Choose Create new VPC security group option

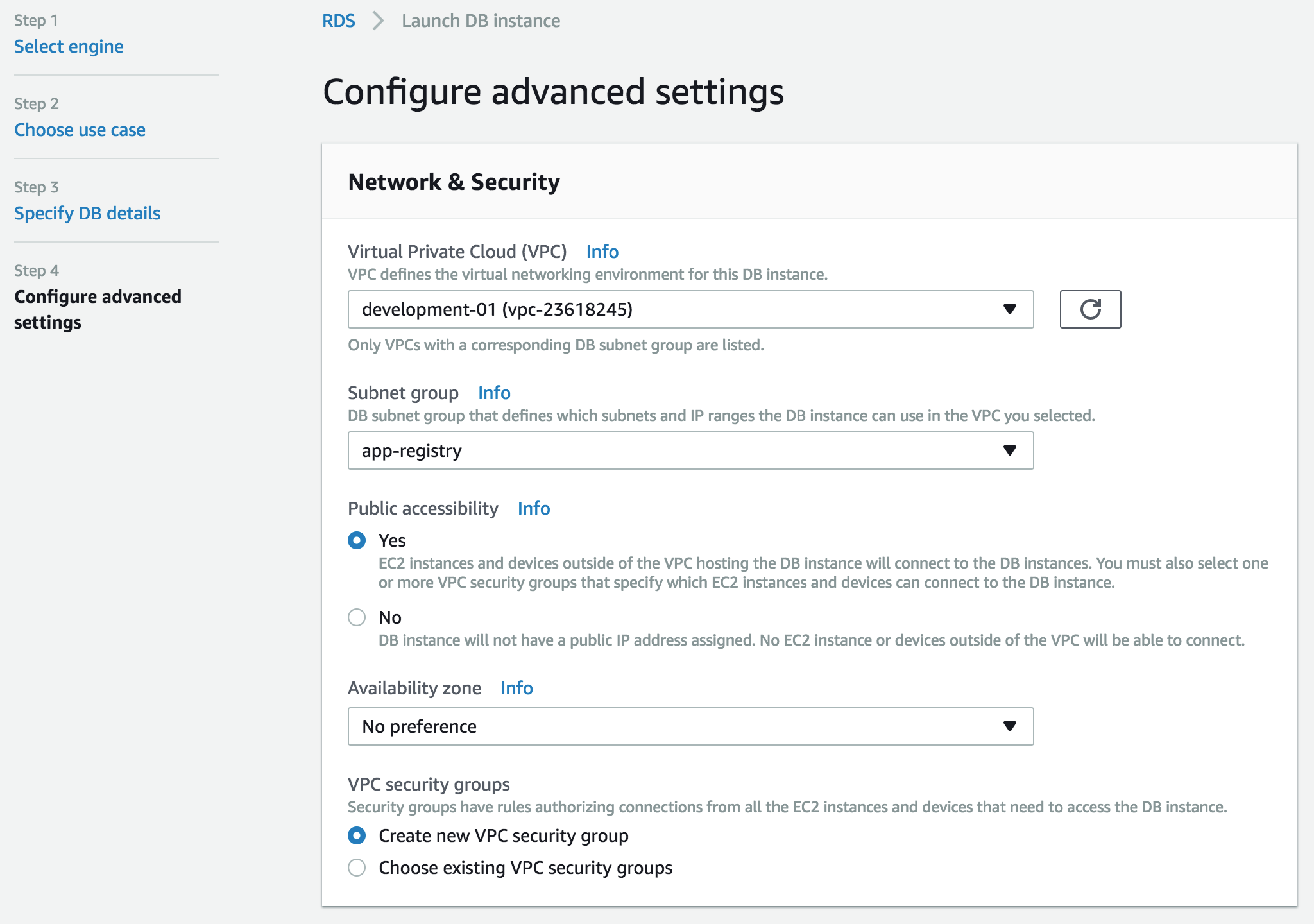coord(357,835)
